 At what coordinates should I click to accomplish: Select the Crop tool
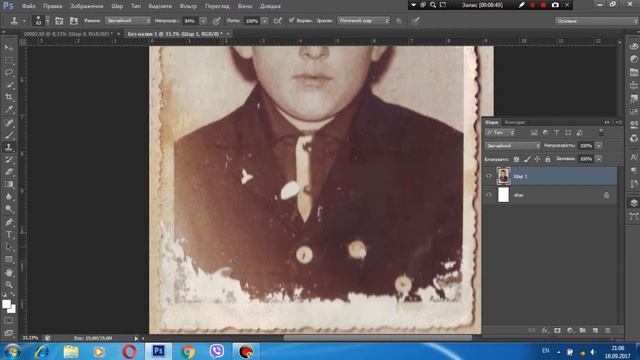9,97
